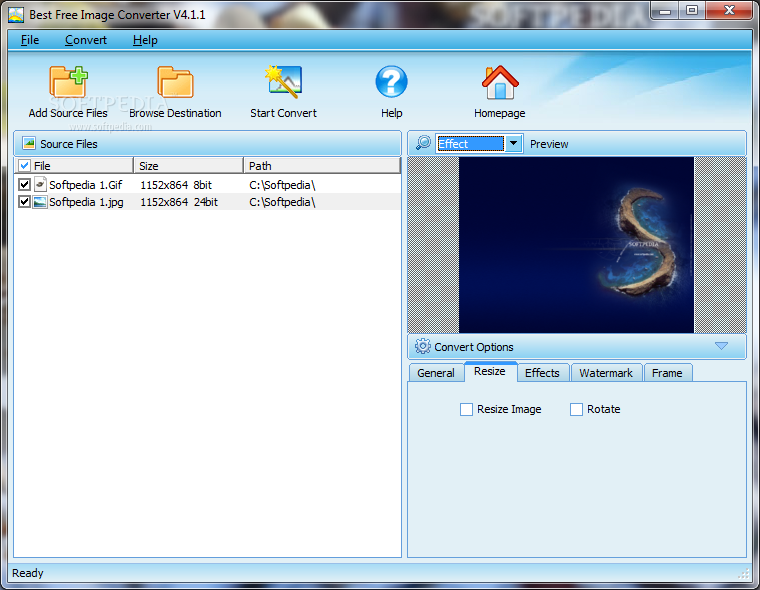
Task: Click the Source Files panel picture icon
Action: 29,143
